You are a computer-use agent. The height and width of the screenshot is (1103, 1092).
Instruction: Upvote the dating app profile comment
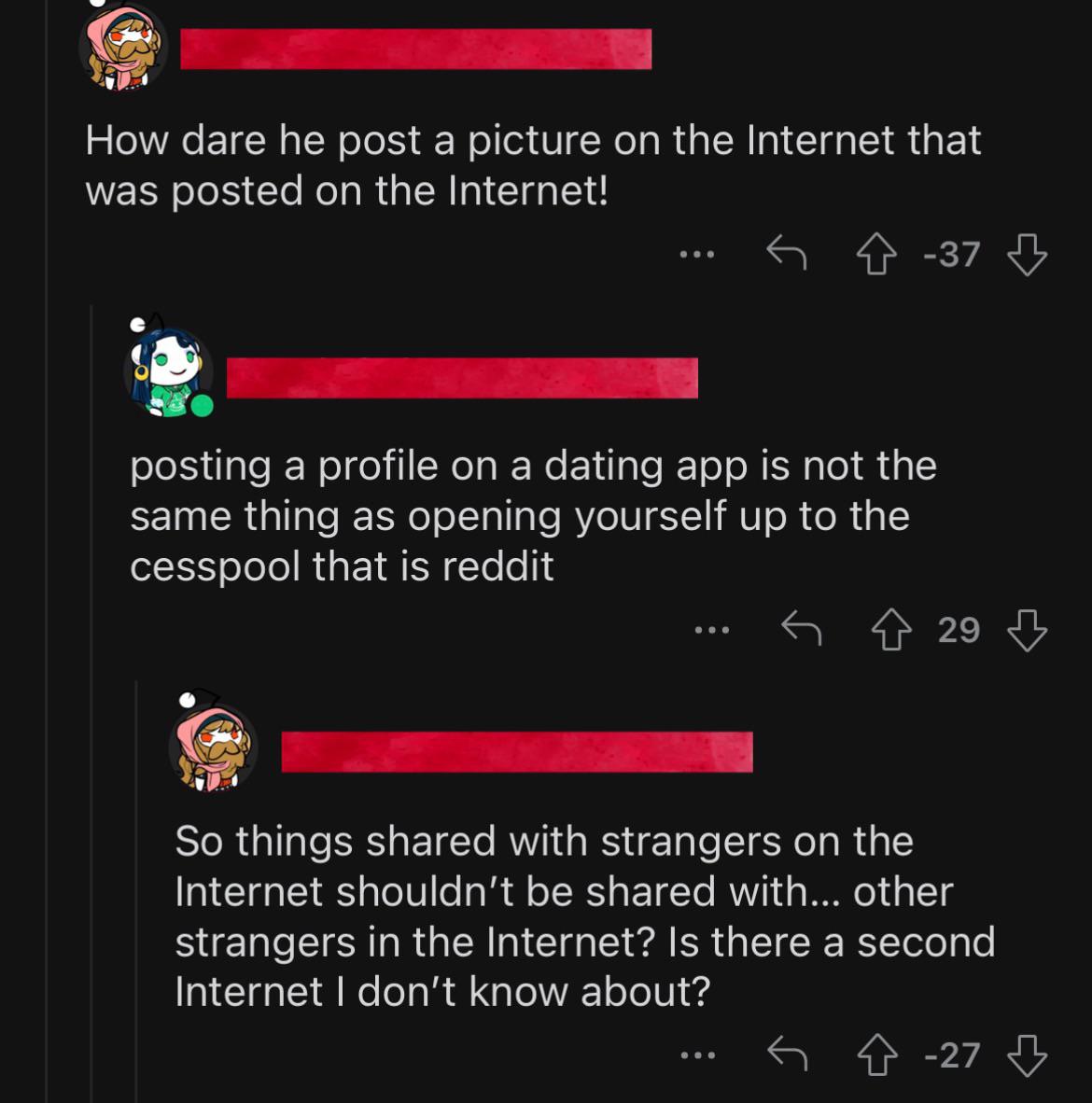pyautogui.click(x=892, y=630)
